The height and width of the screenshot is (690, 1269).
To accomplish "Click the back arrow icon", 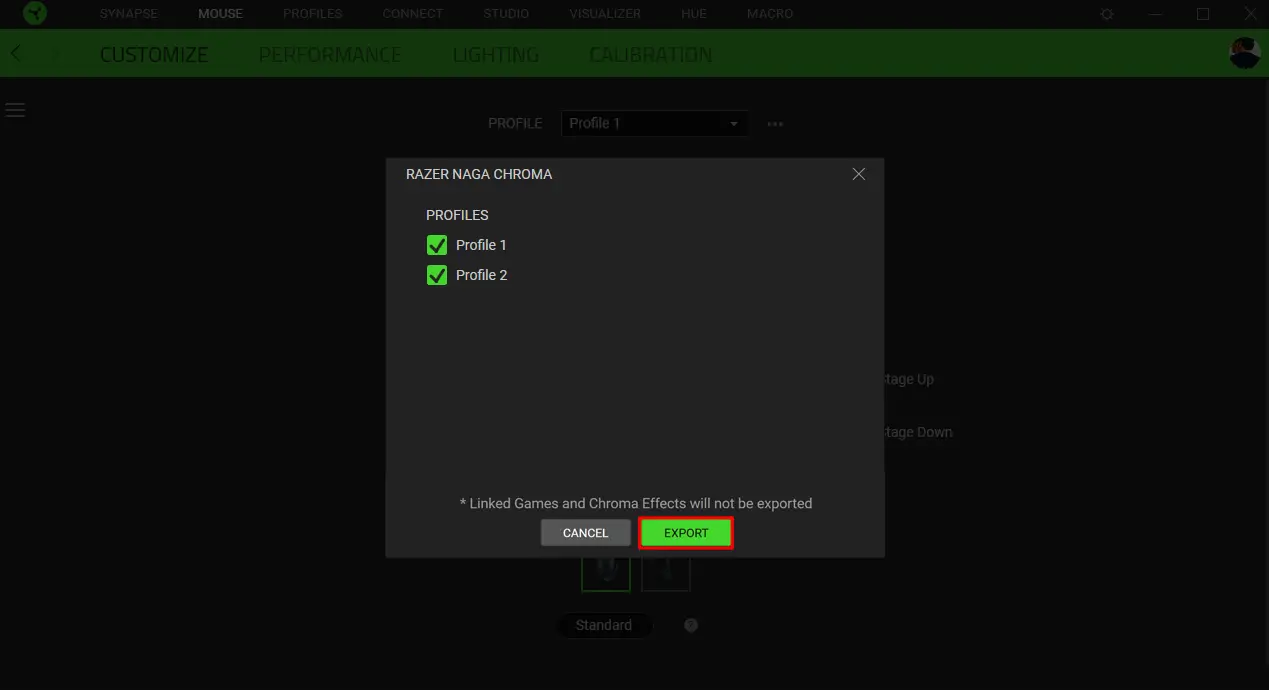I will tap(15, 53).
